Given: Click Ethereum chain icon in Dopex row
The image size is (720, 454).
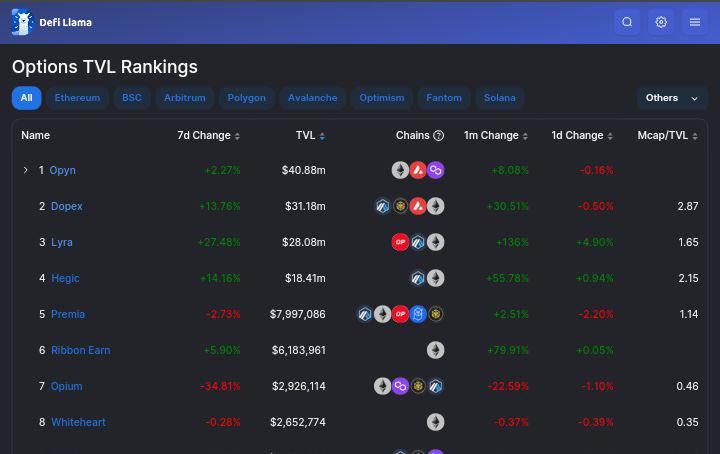Looking at the screenshot, I should point(435,206).
